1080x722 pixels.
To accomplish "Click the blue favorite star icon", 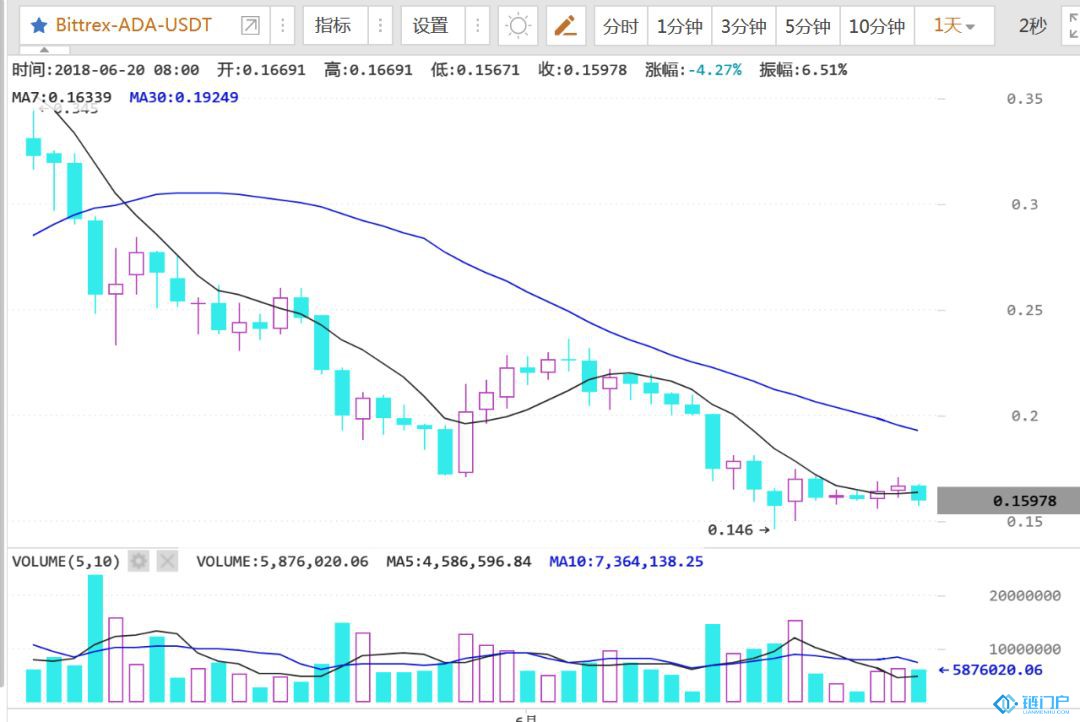I will 39,25.
